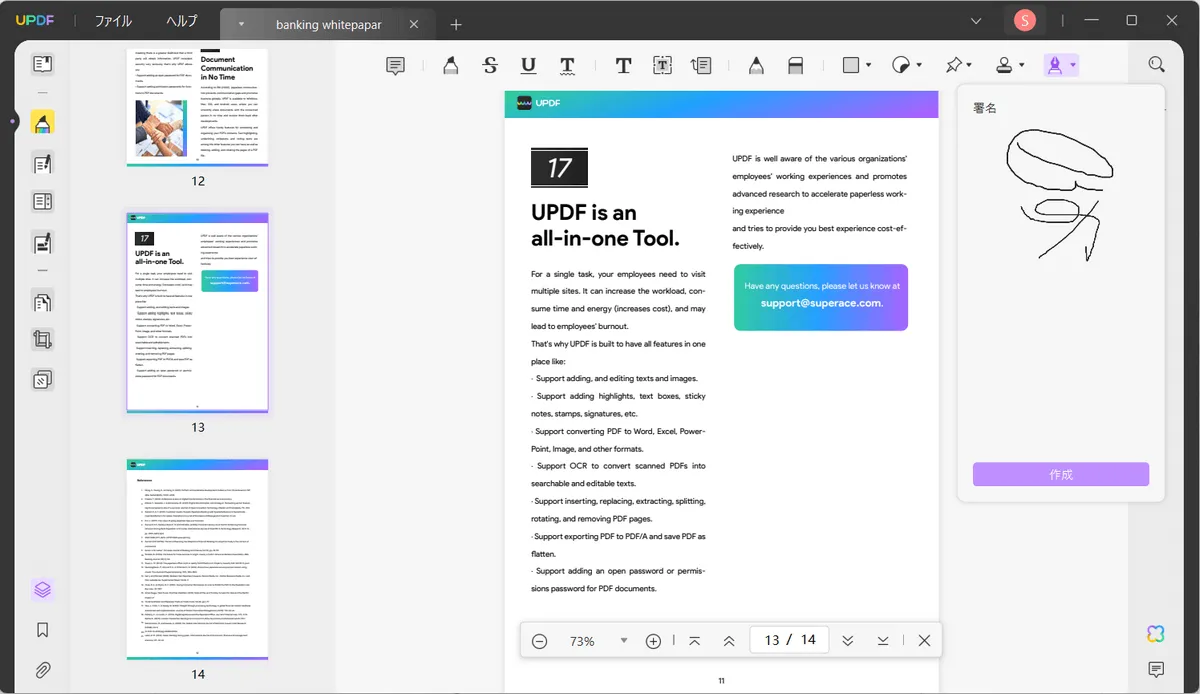1200x694 pixels.
Task: Zoom in with the plus button
Action: pyautogui.click(x=654, y=641)
